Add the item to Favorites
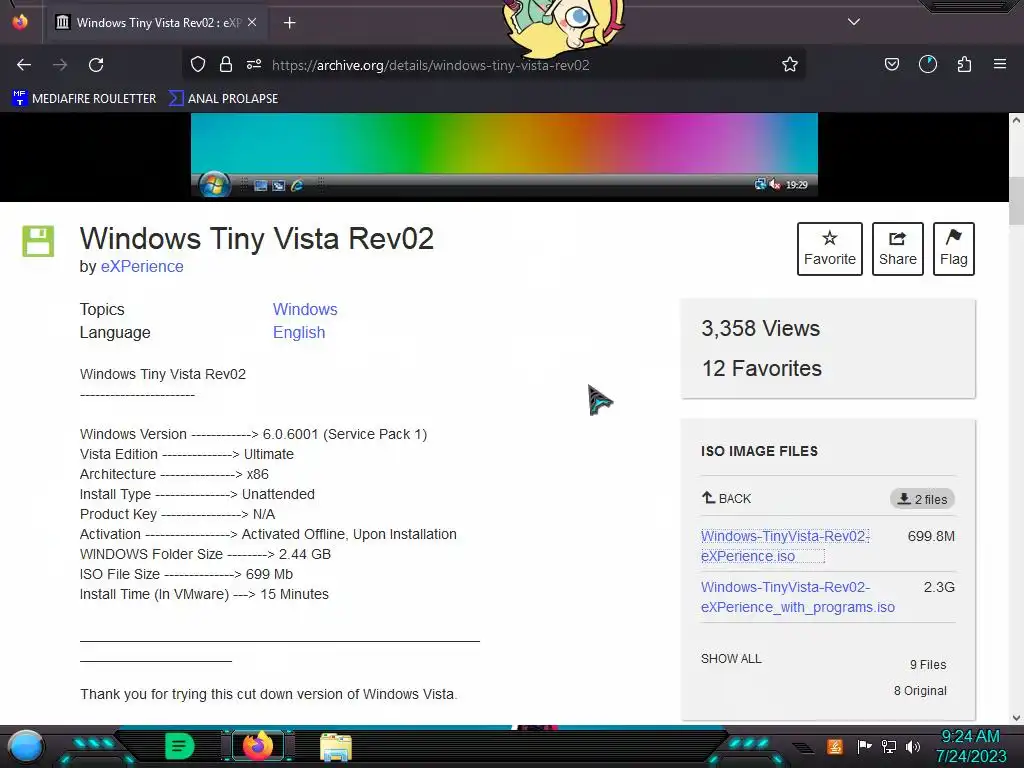Screen dimensions: 1024x768 (x=829, y=249)
